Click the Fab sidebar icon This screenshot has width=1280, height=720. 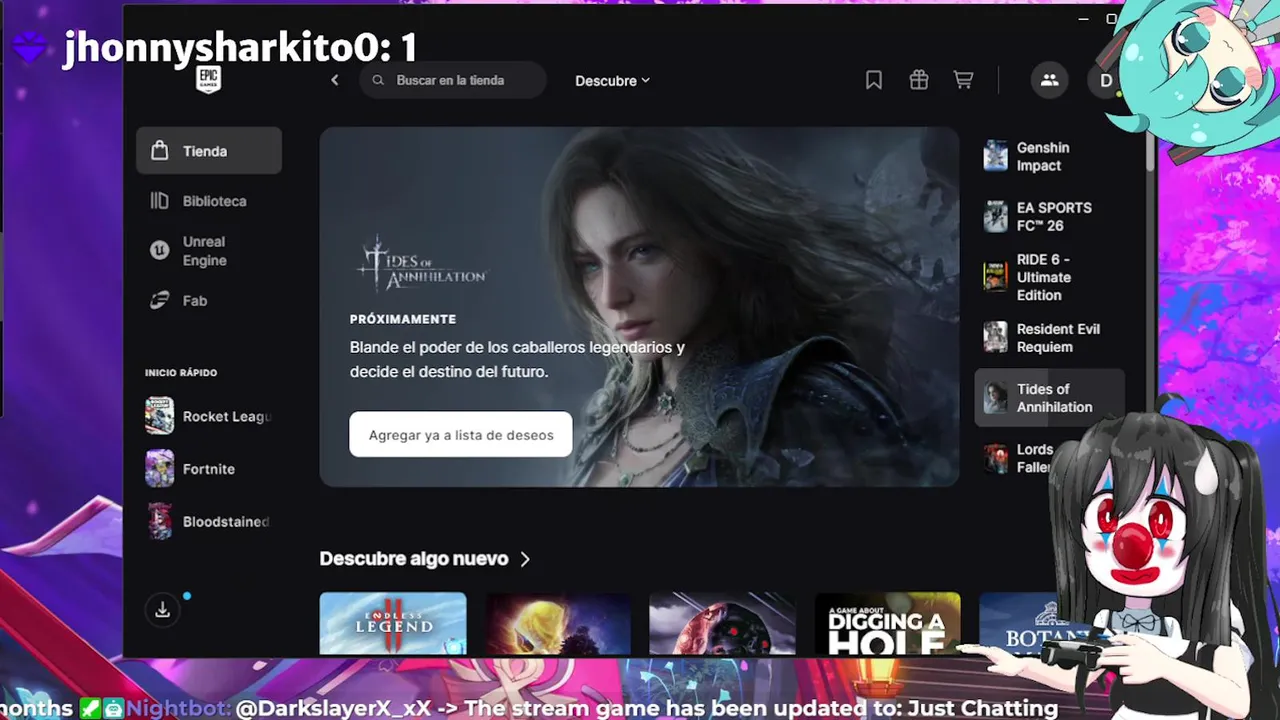[x=159, y=300]
